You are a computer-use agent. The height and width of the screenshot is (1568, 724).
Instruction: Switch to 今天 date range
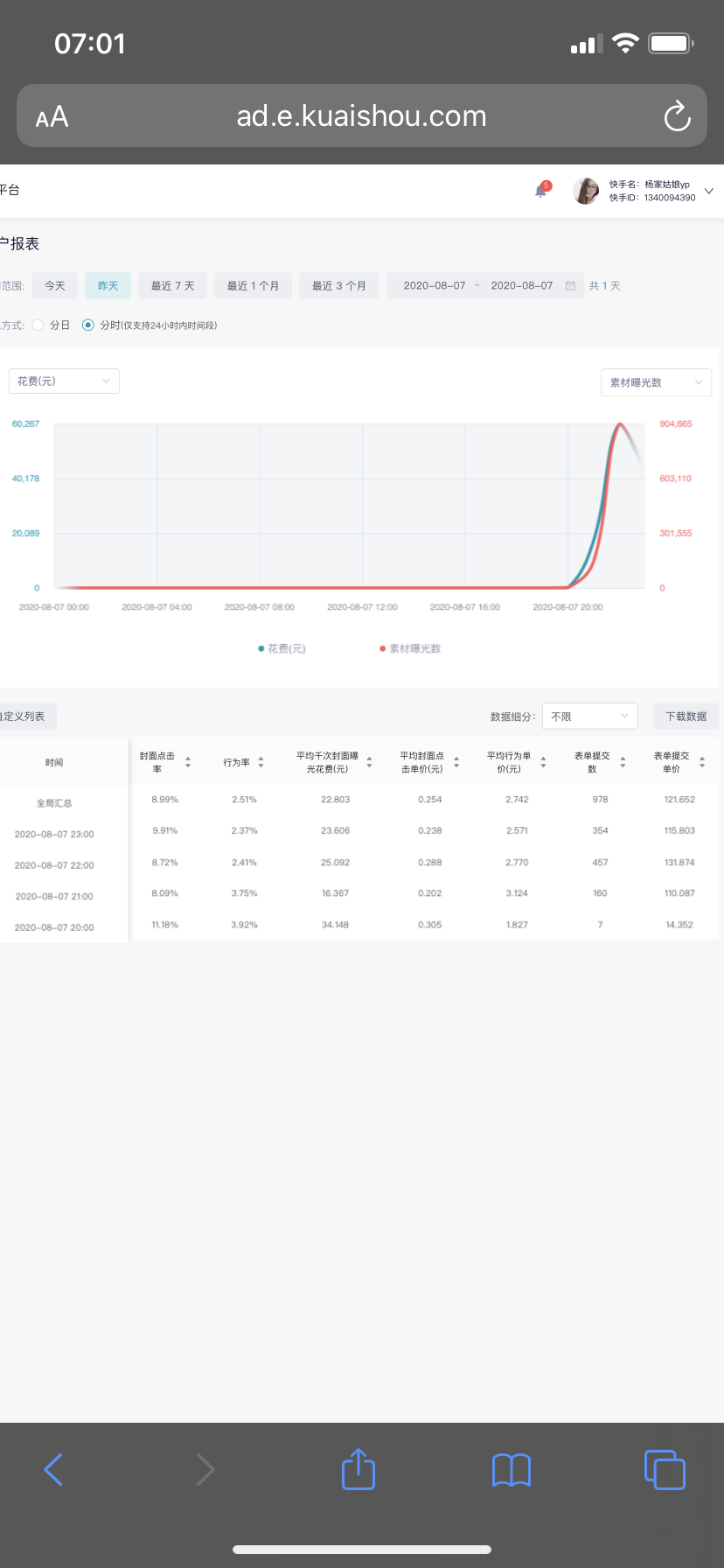pos(55,286)
